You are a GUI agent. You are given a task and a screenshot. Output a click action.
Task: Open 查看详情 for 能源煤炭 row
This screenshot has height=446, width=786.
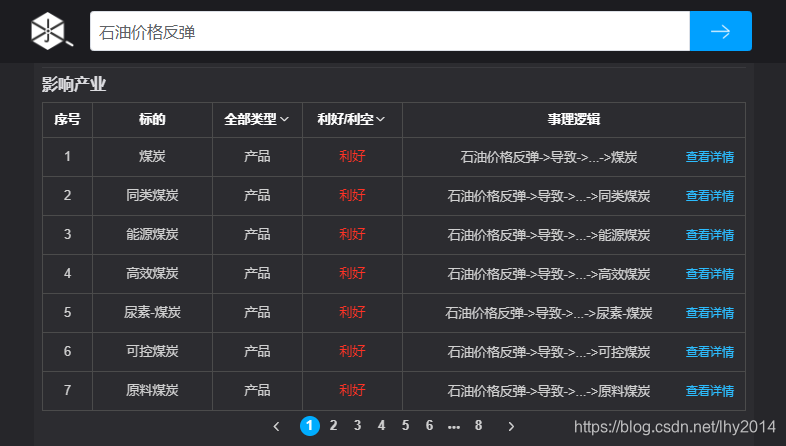[710, 235]
